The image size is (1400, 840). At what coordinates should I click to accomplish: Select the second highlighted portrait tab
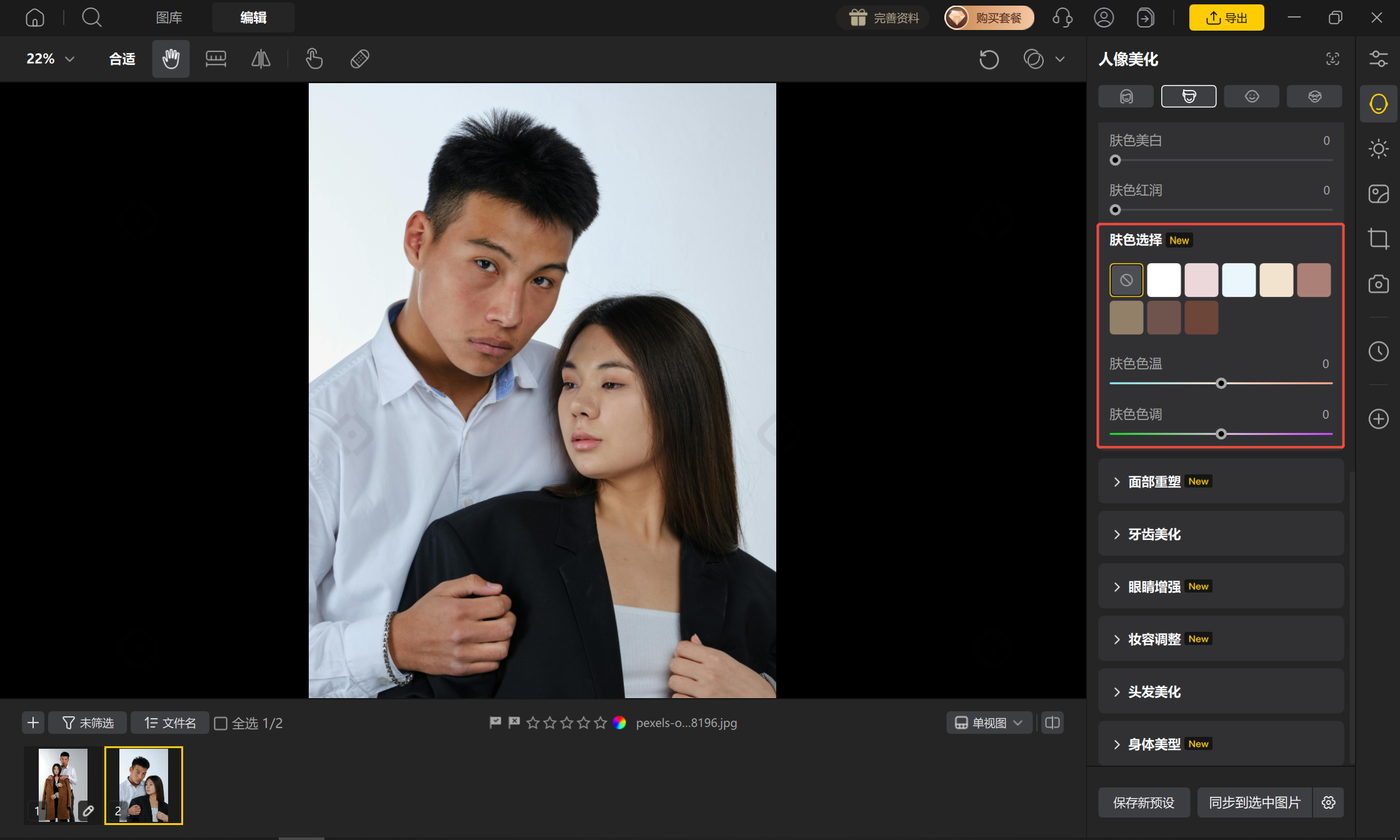pos(1189,96)
